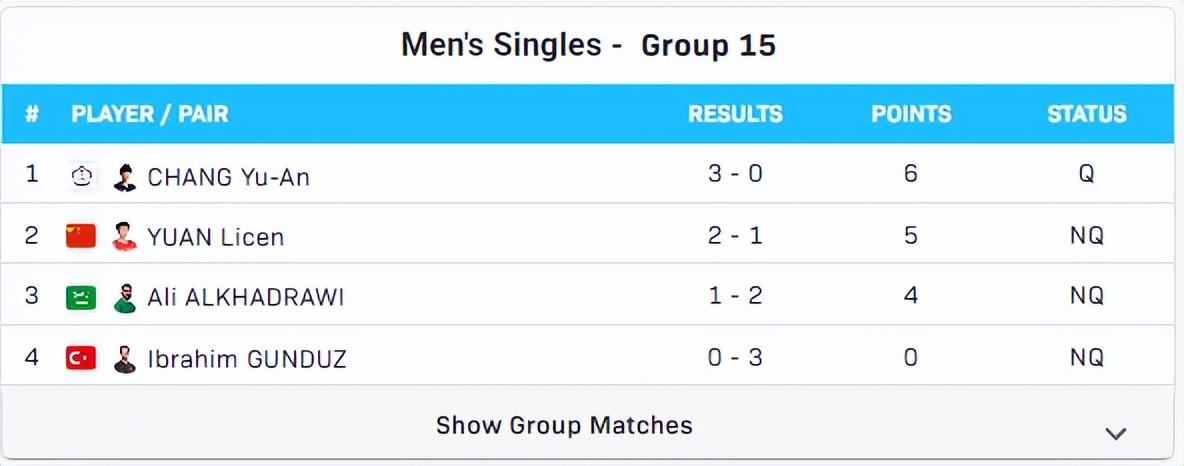Click the RESULTS column header

tap(735, 114)
